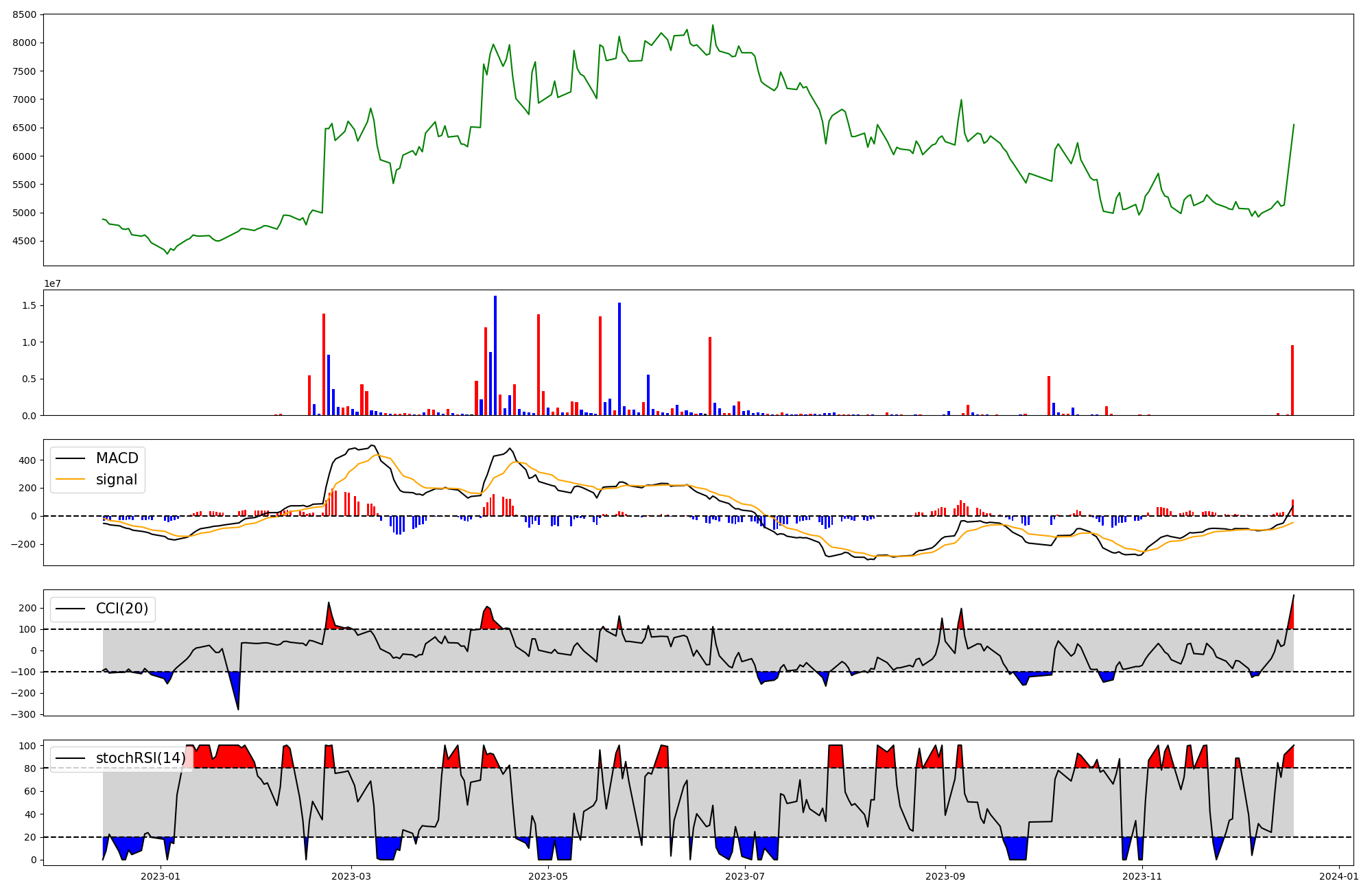
Task: Click the 1.5 tick on volume axis
Action: 29,305
